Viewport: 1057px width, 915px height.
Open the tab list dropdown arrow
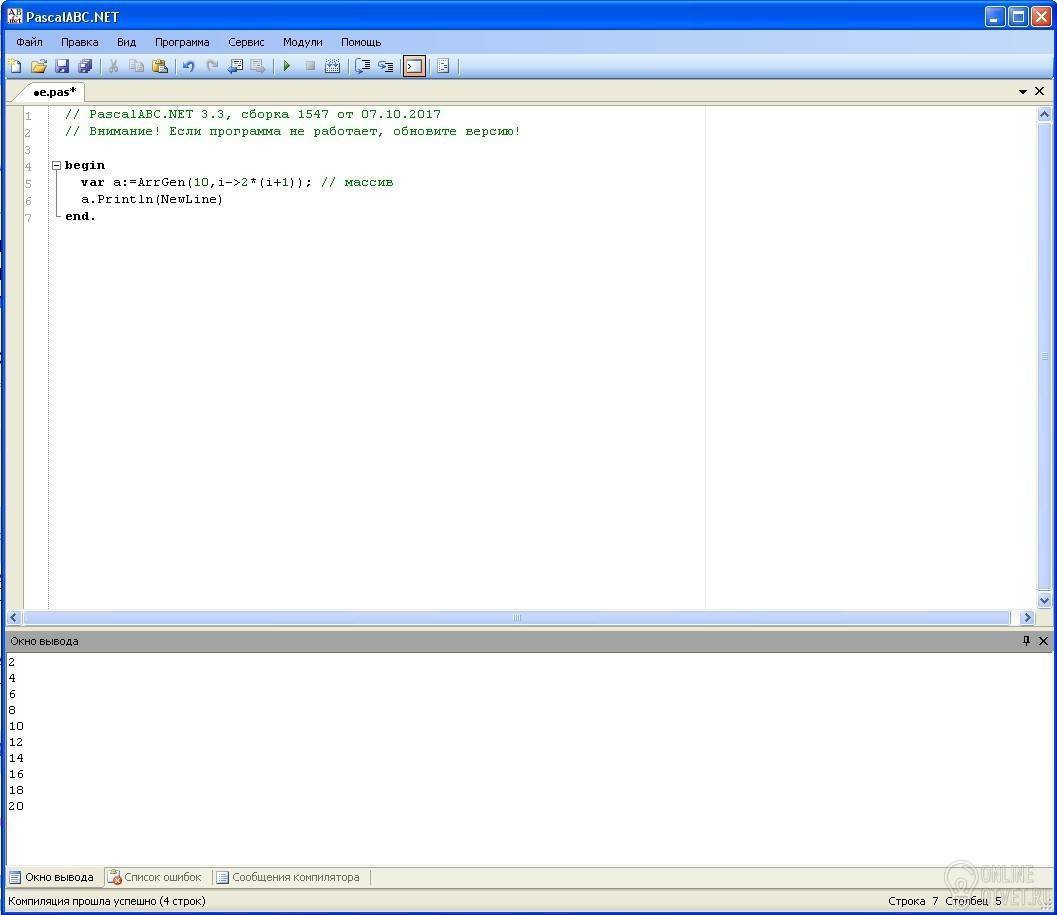1023,91
